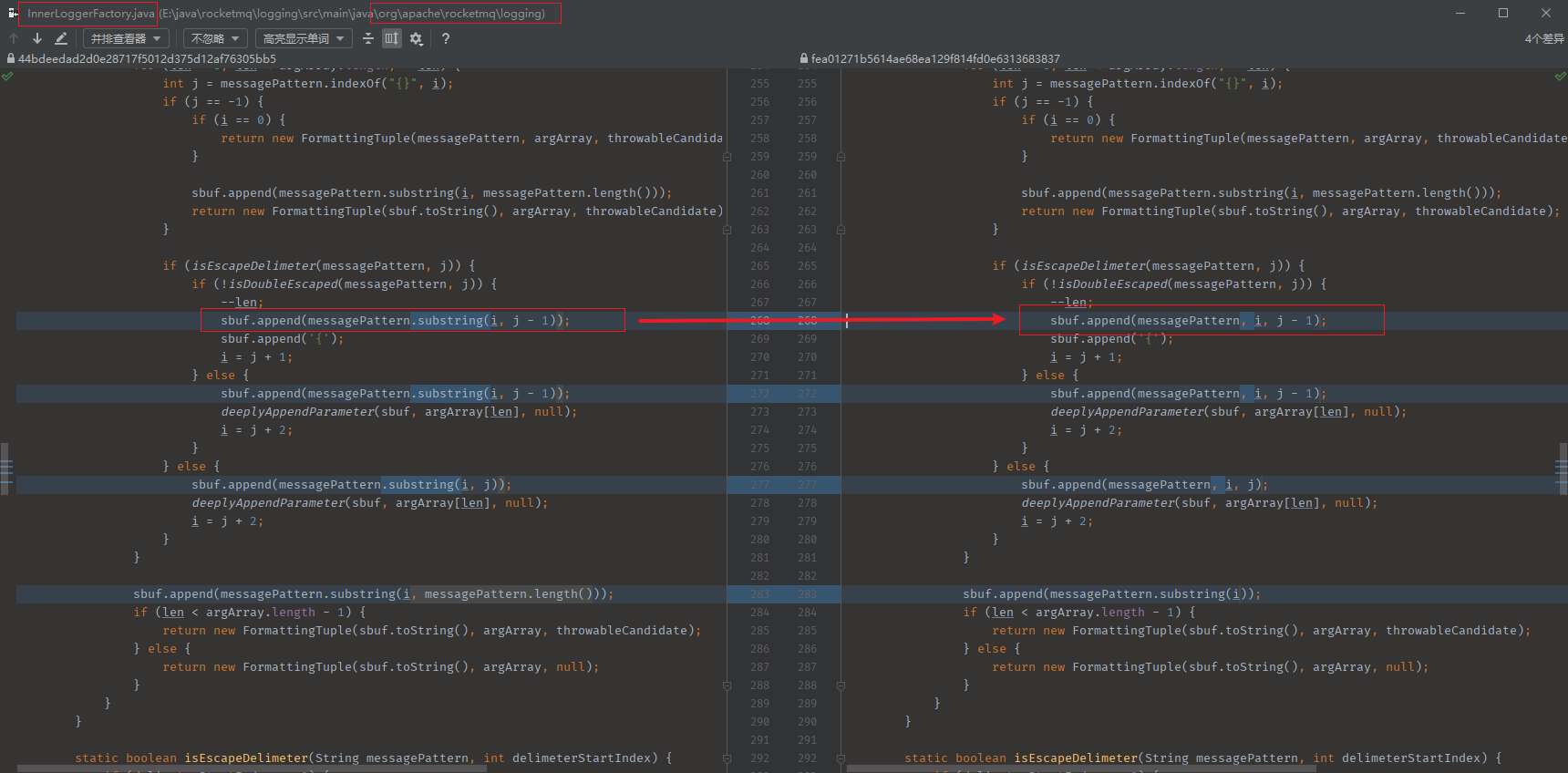Screen dimensions: 1568x773
Task: Collapse right fold marker at line 288
Action: click(x=841, y=685)
